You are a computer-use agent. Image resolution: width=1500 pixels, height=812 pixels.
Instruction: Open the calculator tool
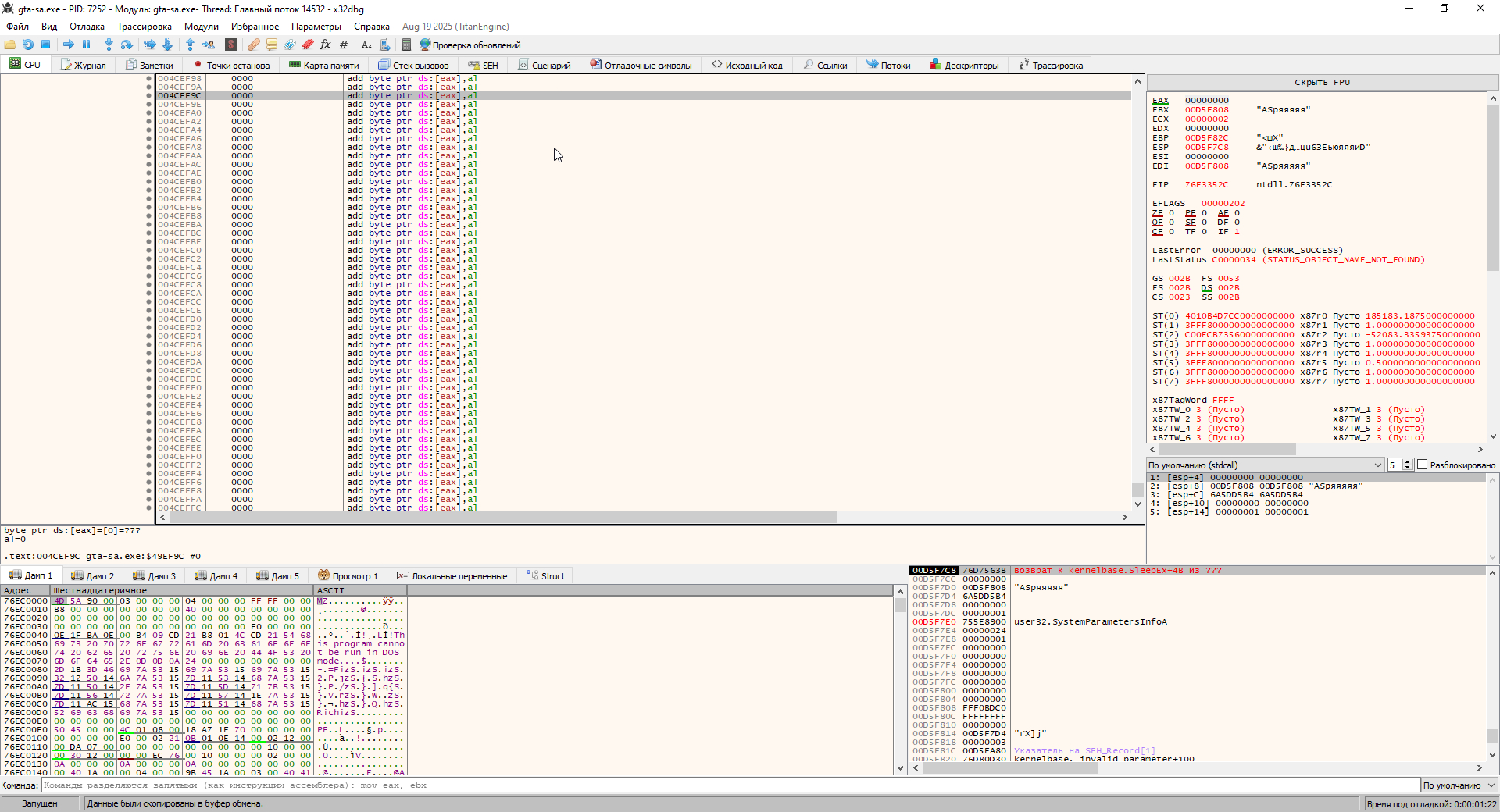coord(407,45)
